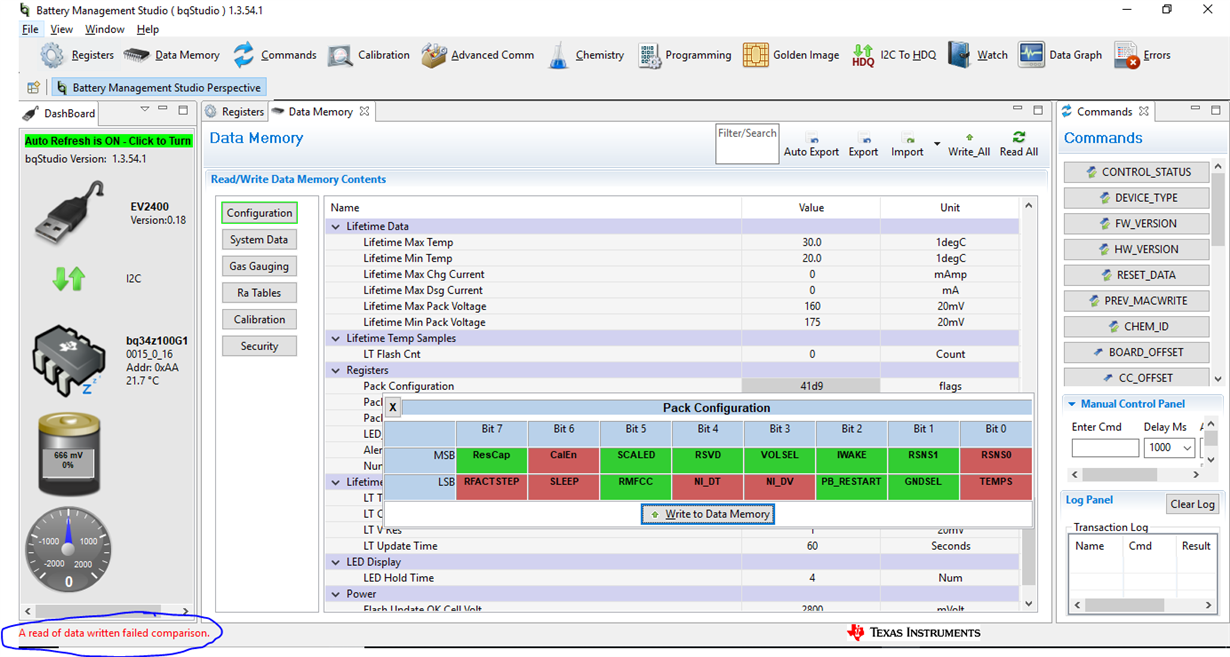Click the Filter/Search input field
The image size is (1230, 657).
coord(747,144)
